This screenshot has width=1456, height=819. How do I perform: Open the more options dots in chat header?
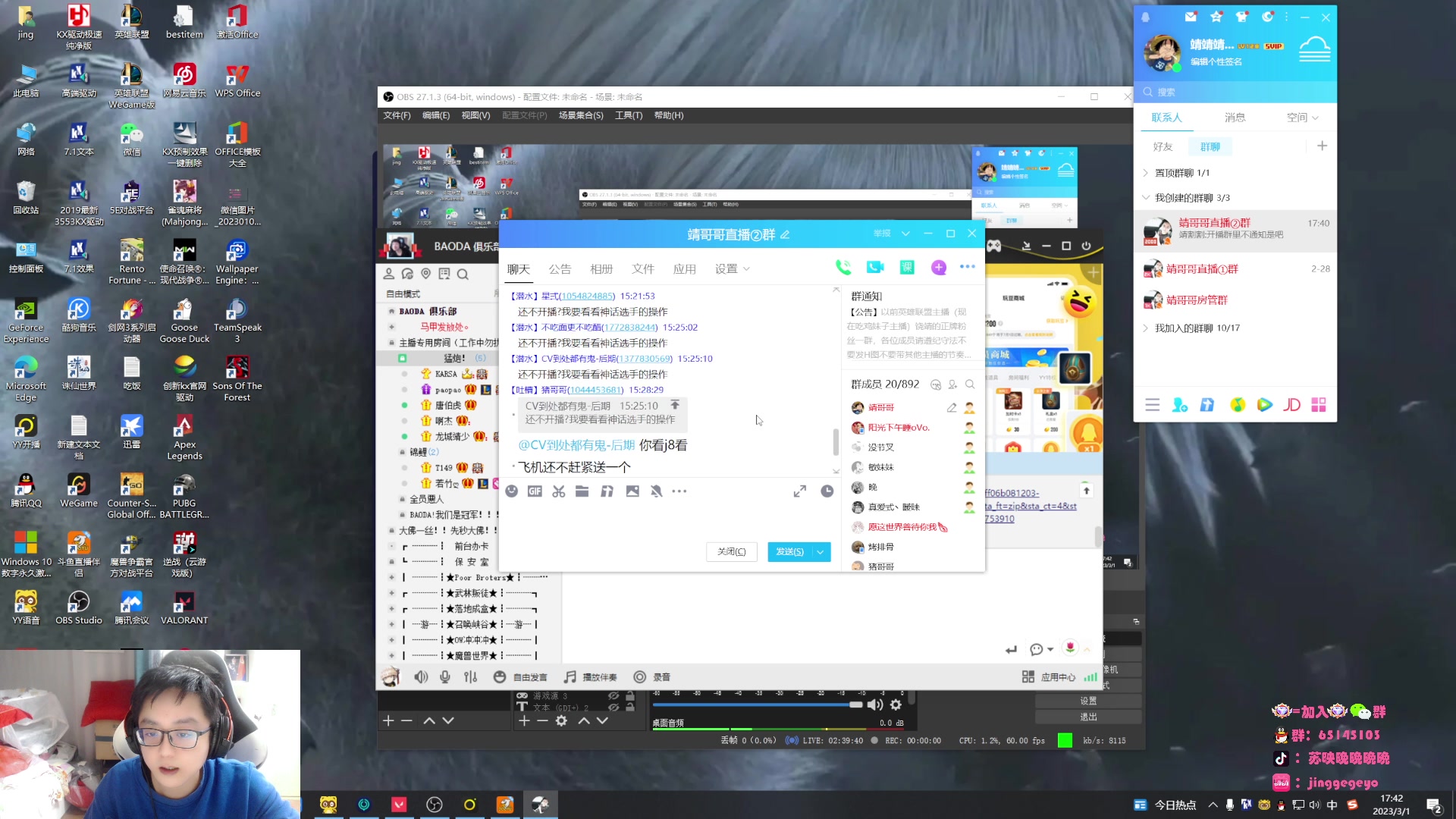pos(968,267)
